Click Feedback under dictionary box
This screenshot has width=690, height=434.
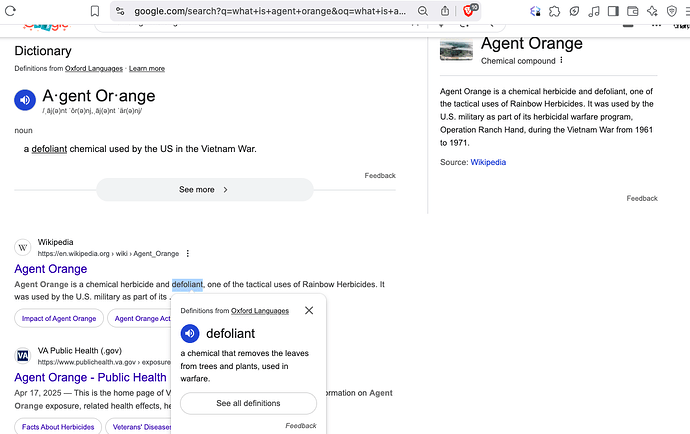click(x=380, y=176)
